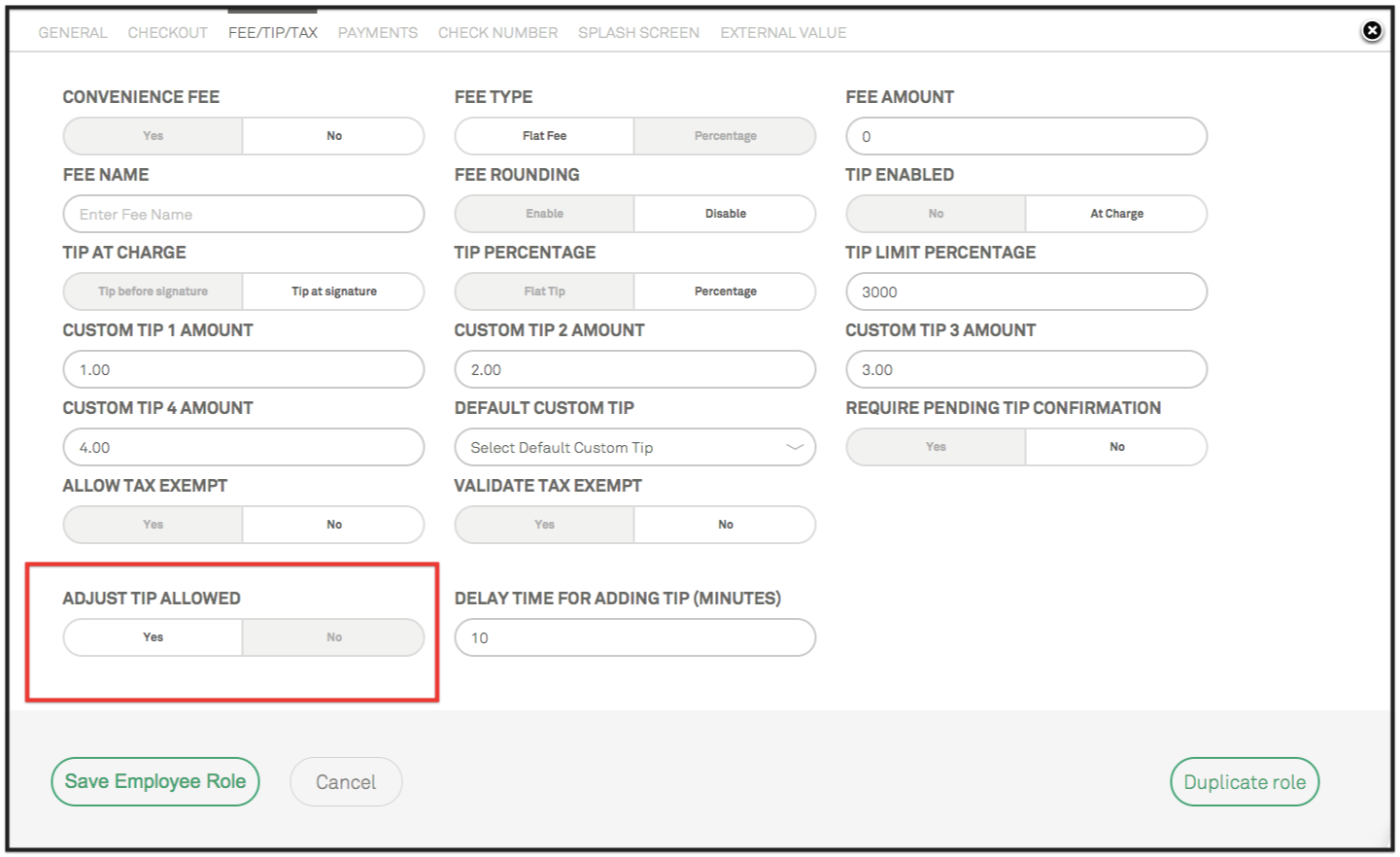
Task: Set Tip Enabled to No
Action: [x=937, y=214]
